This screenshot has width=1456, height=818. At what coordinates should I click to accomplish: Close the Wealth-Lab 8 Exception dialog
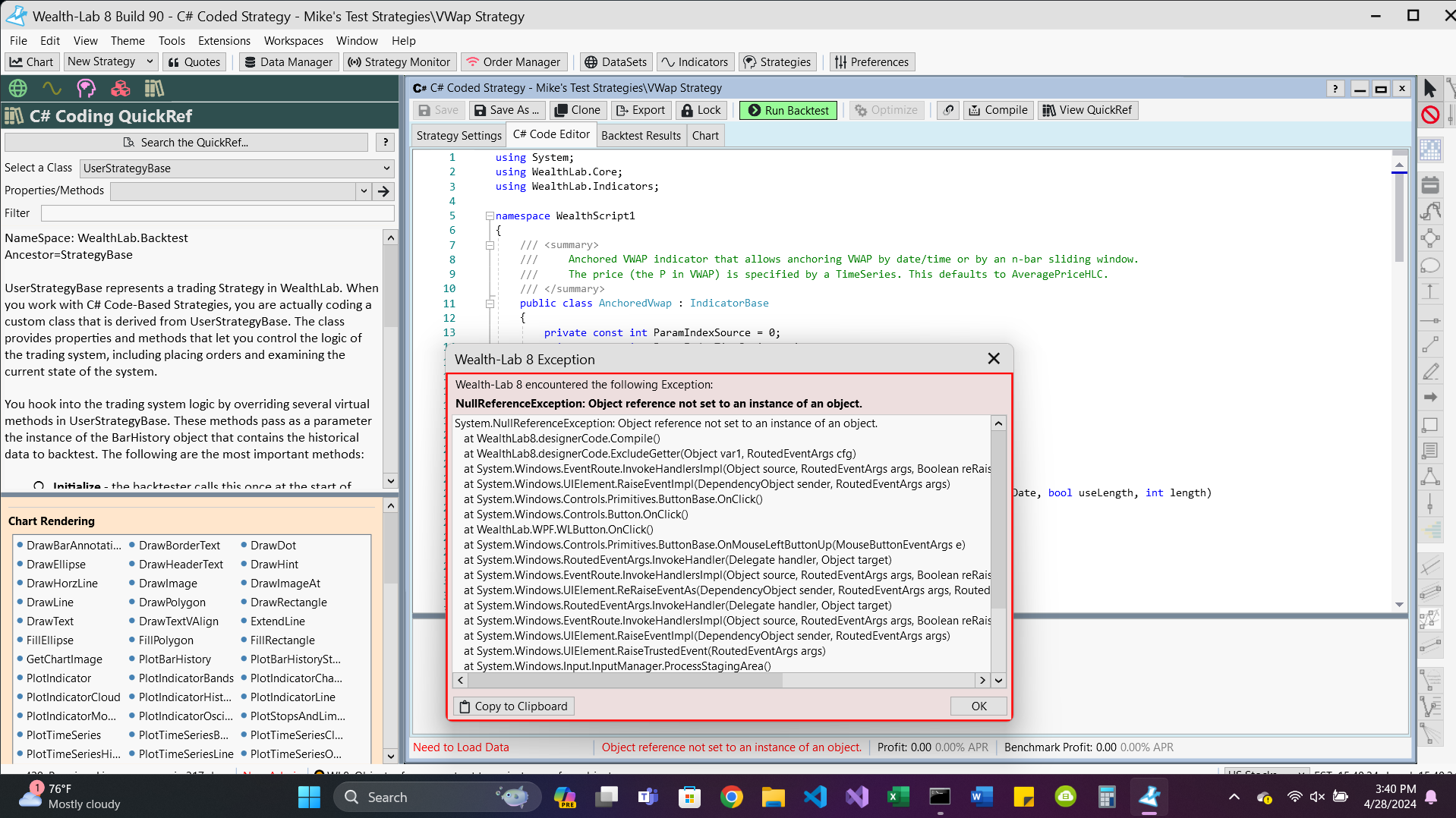(994, 359)
